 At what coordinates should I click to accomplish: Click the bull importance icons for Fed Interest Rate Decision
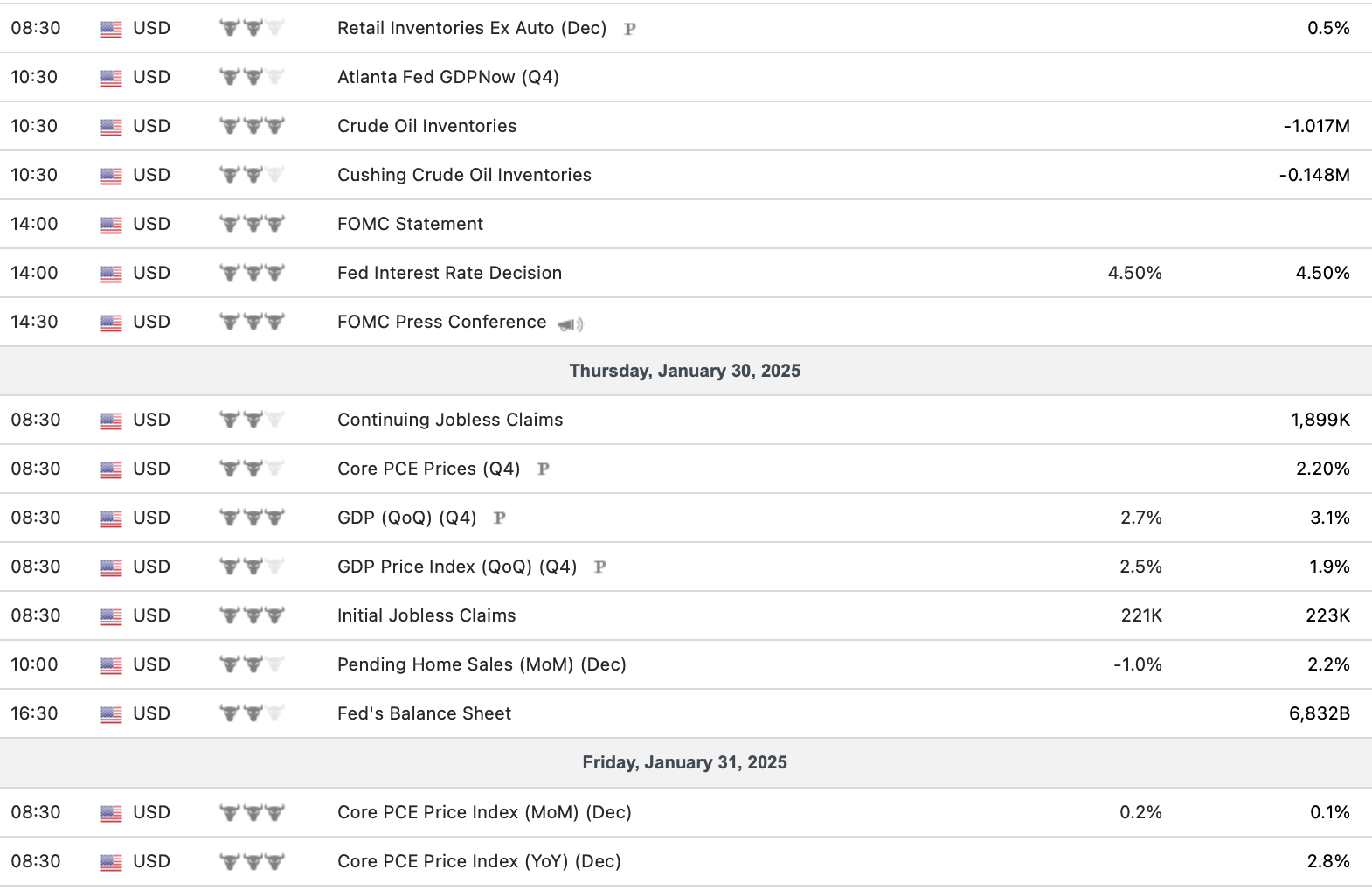(252, 274)
